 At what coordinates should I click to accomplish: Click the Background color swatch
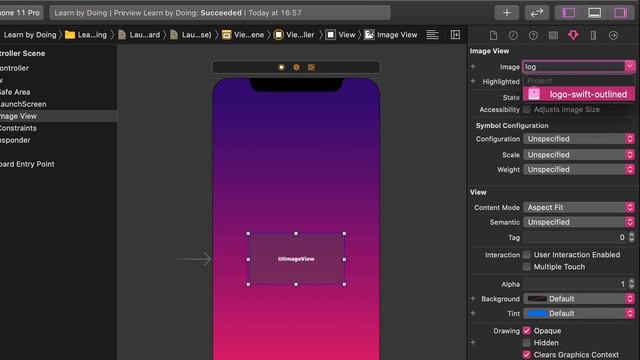click(536, 299)
